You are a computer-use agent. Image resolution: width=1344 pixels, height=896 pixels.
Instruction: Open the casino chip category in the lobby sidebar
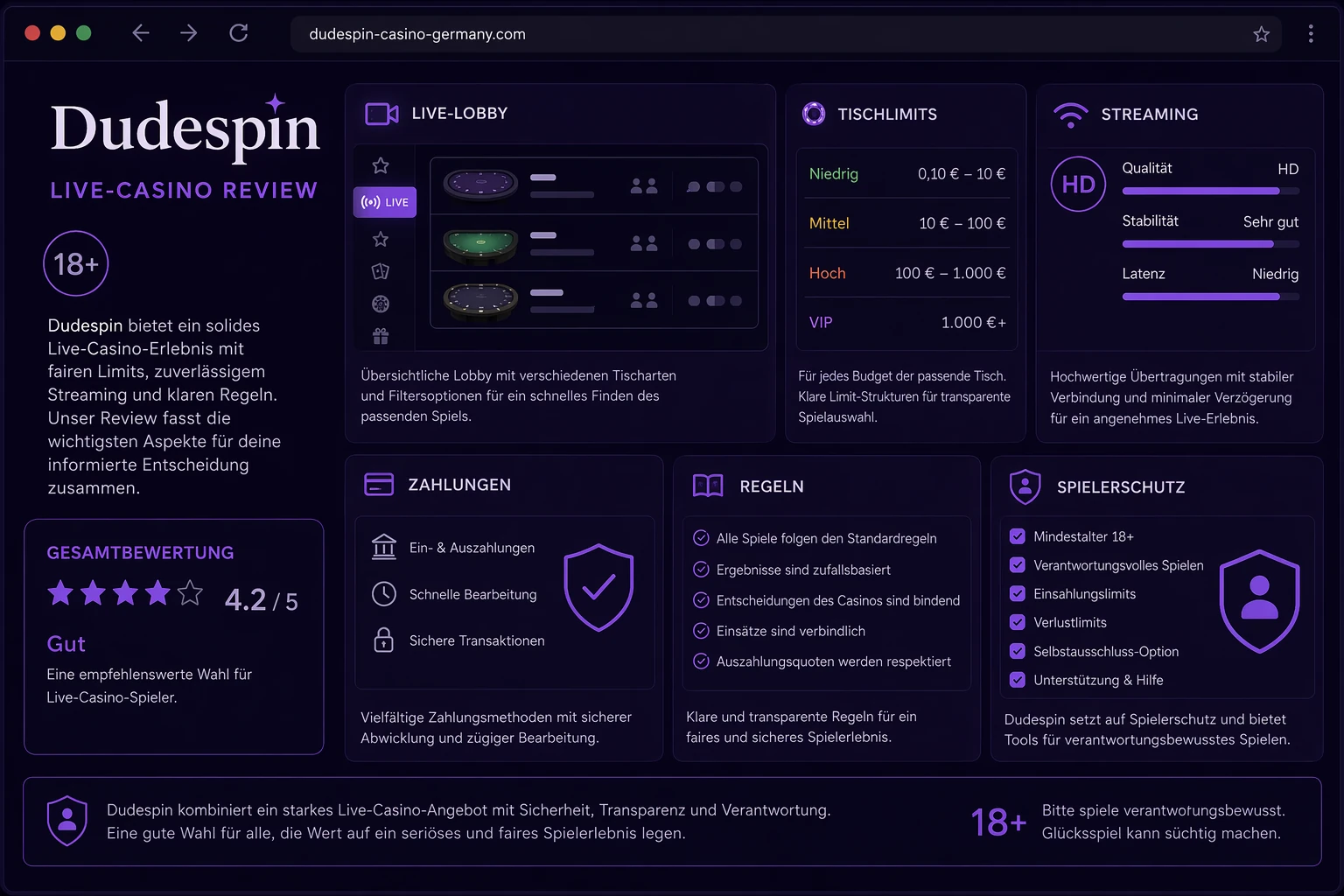[381, 304]
